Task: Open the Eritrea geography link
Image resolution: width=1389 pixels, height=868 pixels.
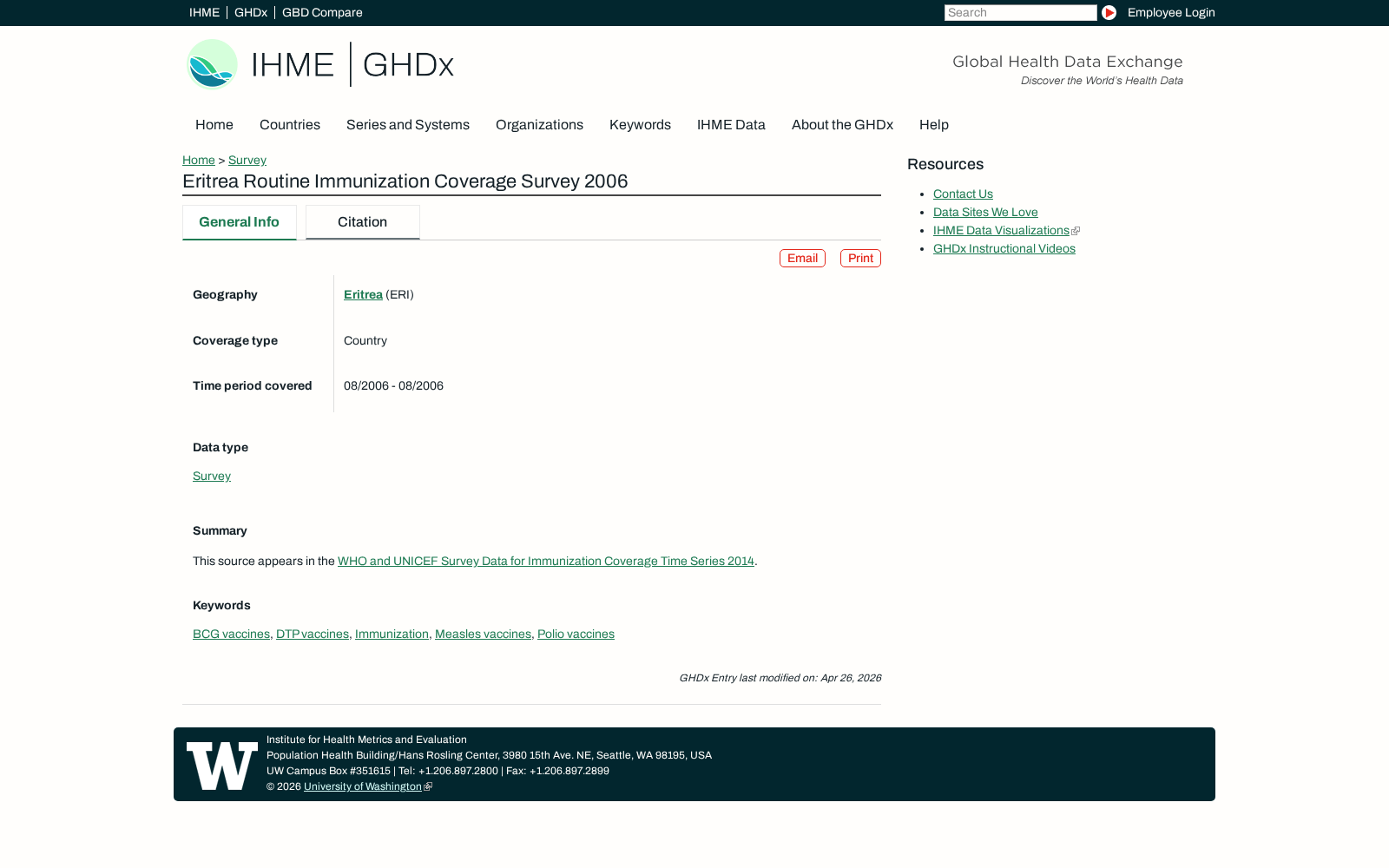Action: (363, 295)
